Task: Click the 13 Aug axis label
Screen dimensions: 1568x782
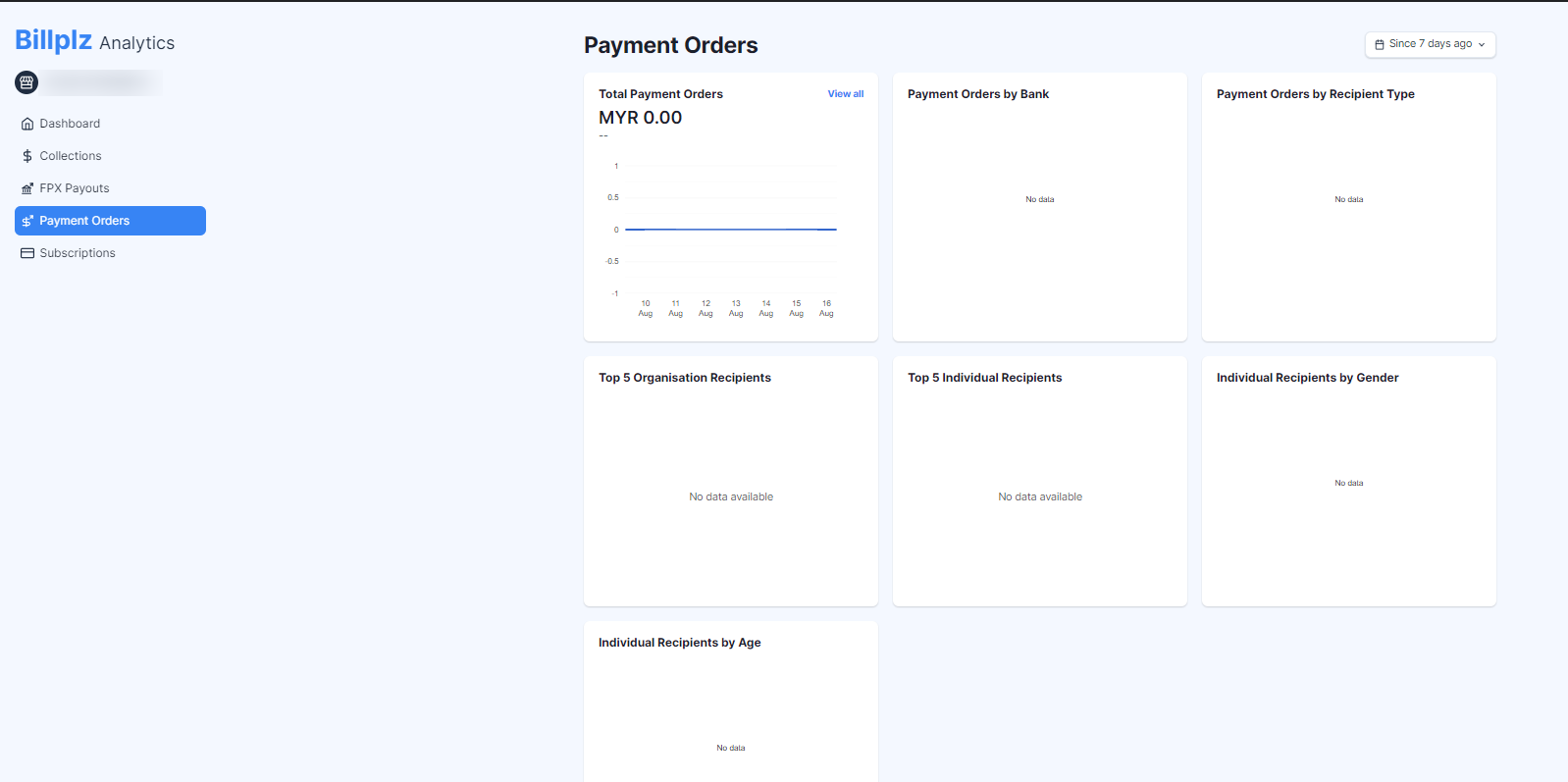Action: click(x=736, y=308)
